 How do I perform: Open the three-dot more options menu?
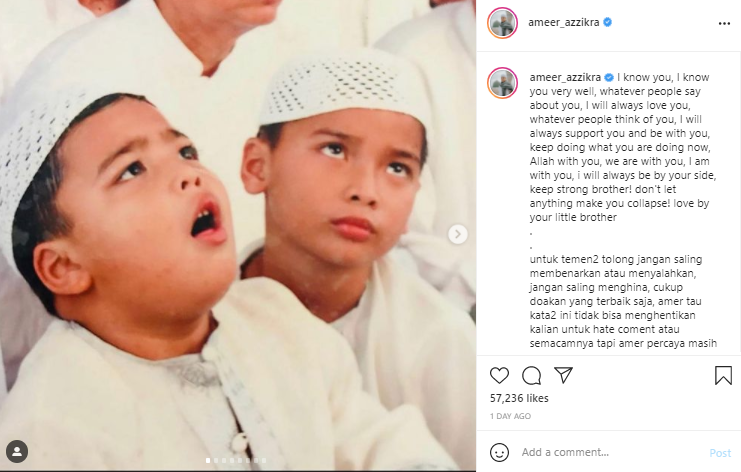724,23
